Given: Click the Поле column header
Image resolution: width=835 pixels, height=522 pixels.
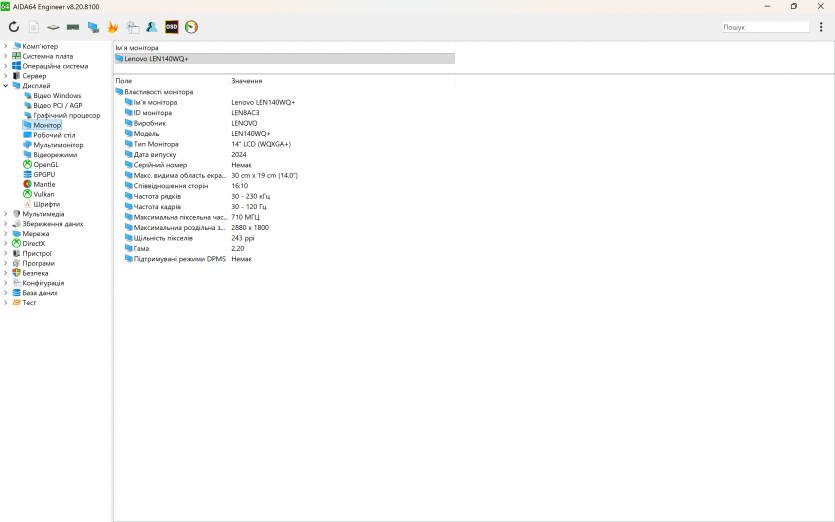Looking at the screenshot, I should [123, 81].
